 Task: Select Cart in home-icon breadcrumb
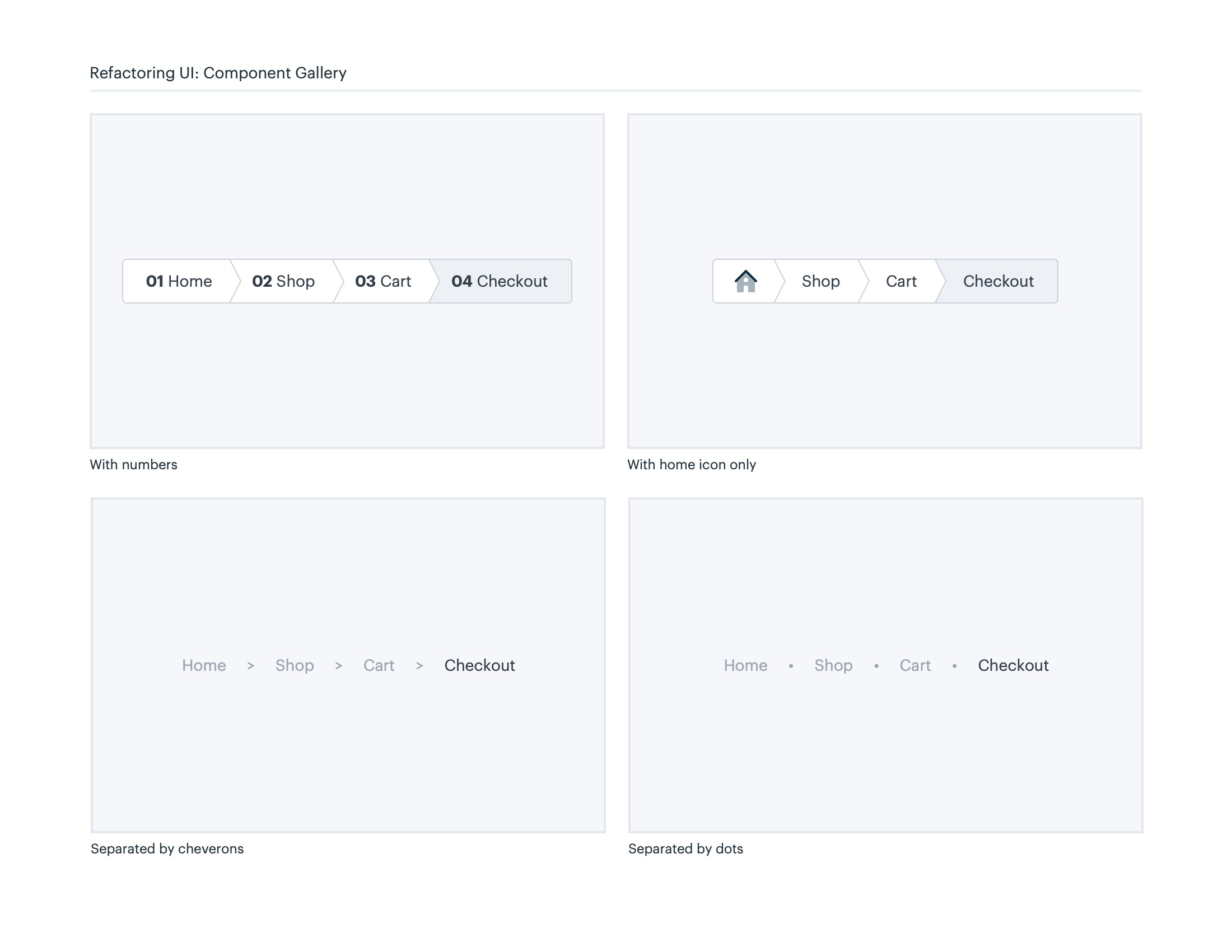(901, 281)
